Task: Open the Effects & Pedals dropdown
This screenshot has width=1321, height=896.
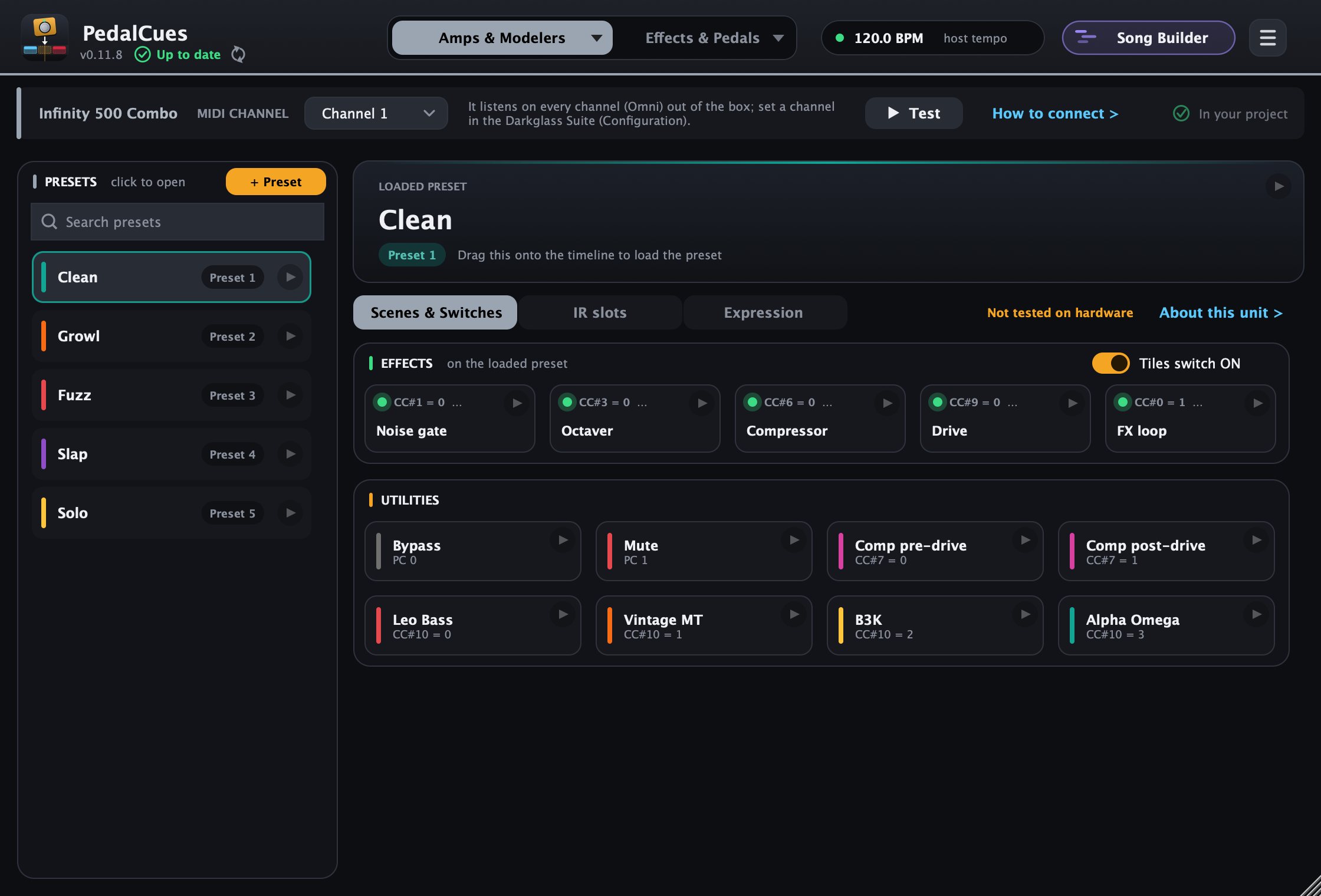Action: (x=714, y=38)
